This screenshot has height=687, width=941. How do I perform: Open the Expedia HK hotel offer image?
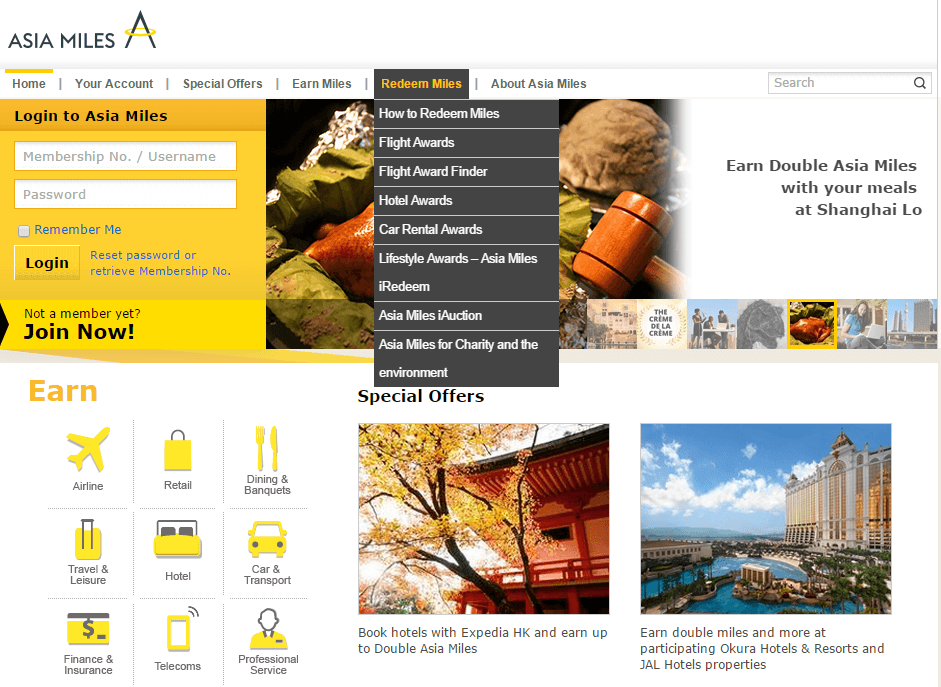pos(484,519)
